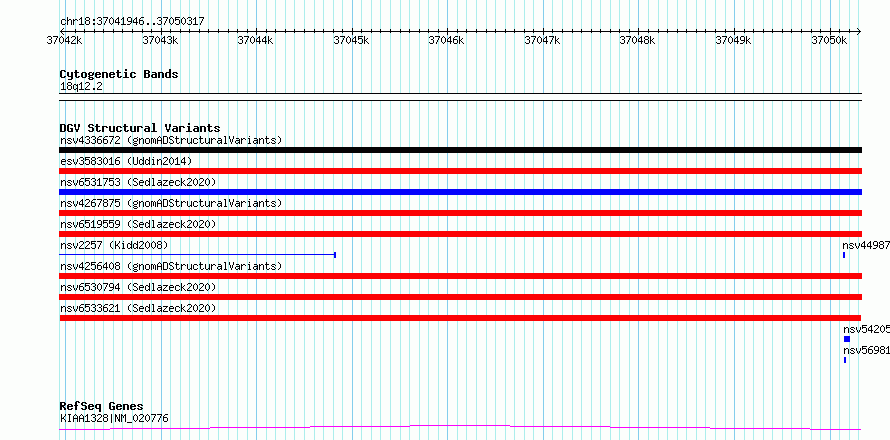890x440 pixels.
Task: Select the magenta KIAA1328 gene line
Action: 460,428
